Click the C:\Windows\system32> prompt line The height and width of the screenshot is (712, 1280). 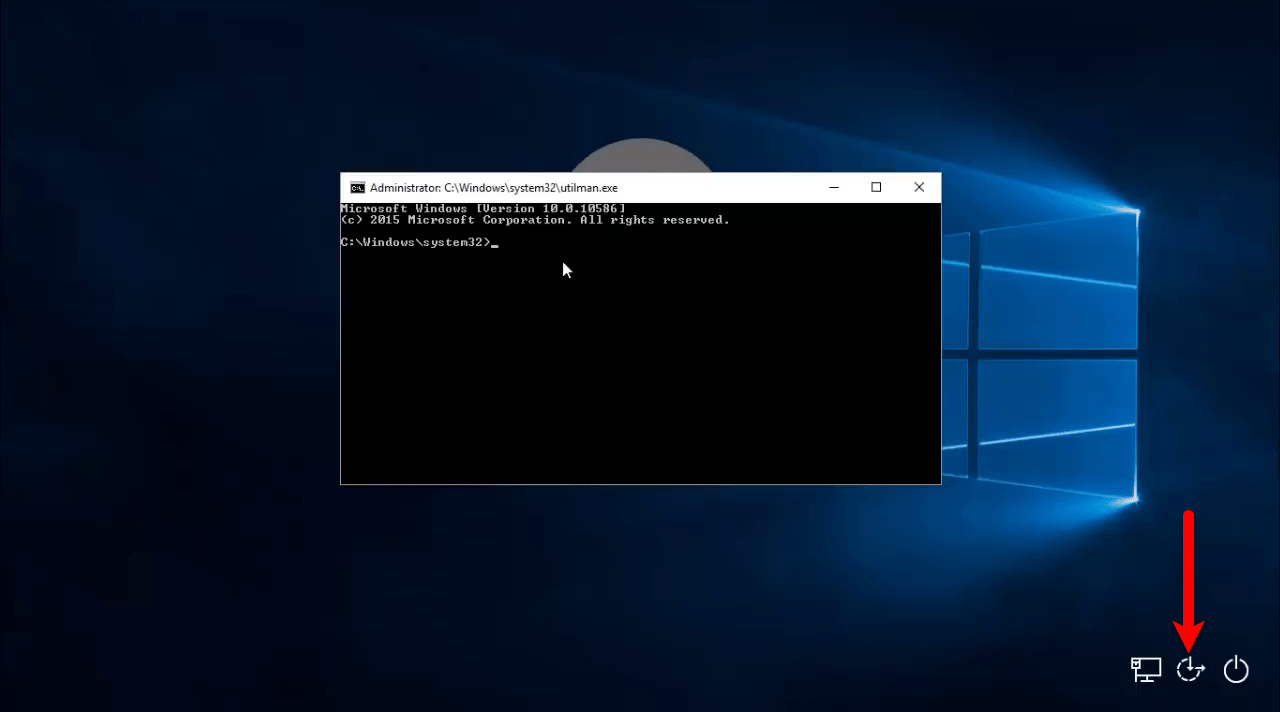point(419,242)
